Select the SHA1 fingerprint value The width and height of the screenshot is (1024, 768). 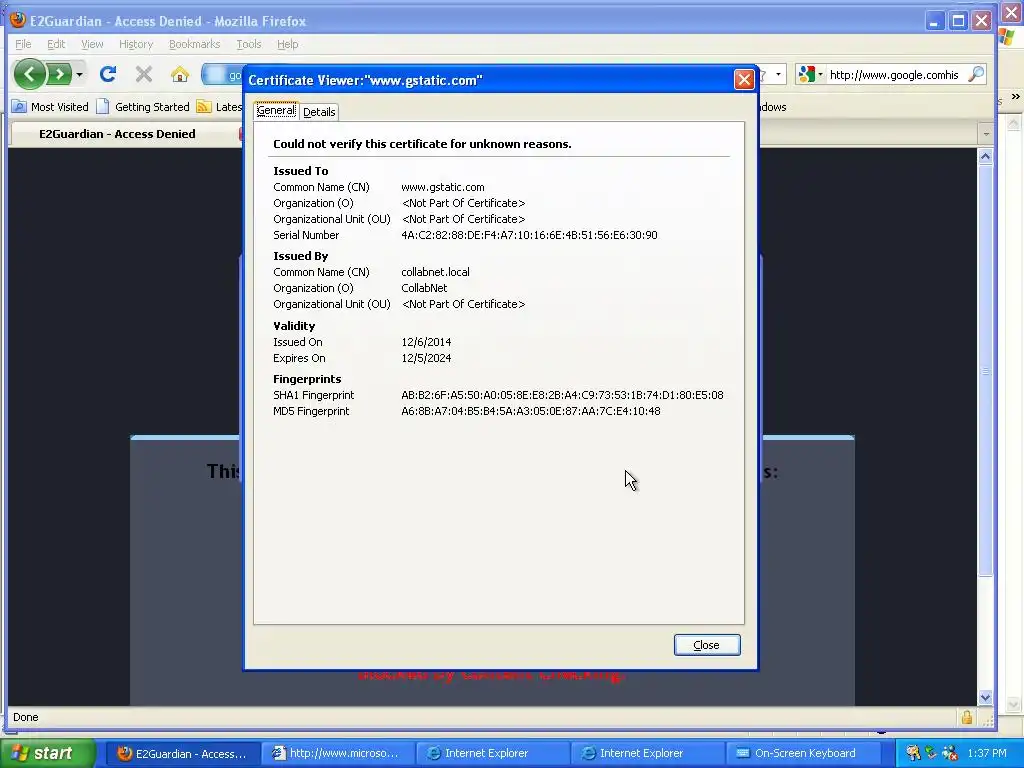(x=562, y=395)
